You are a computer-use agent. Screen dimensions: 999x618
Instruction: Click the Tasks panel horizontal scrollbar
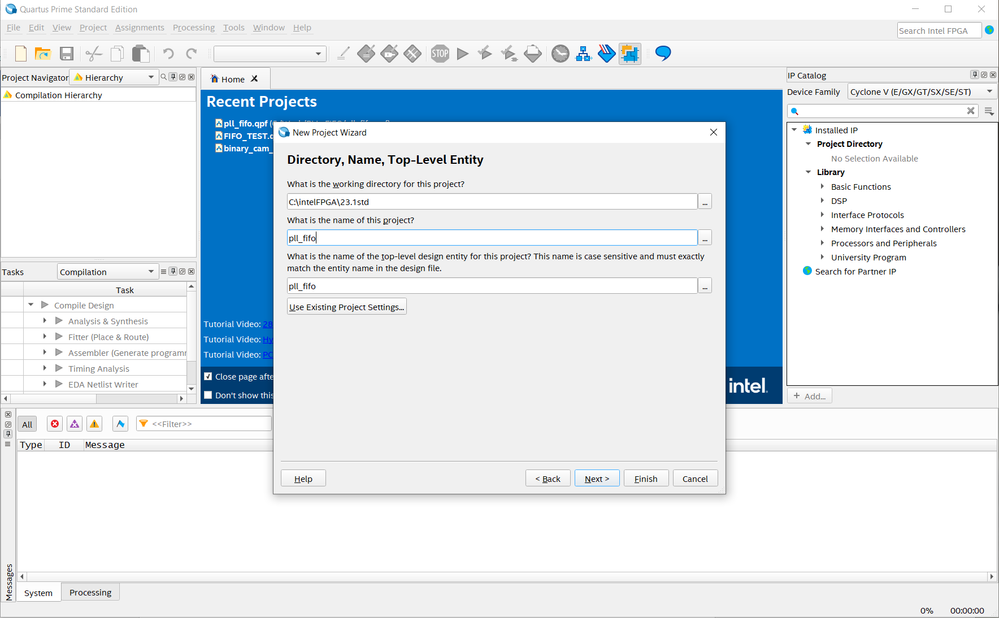pyautogui.click(x=96, y=398)
